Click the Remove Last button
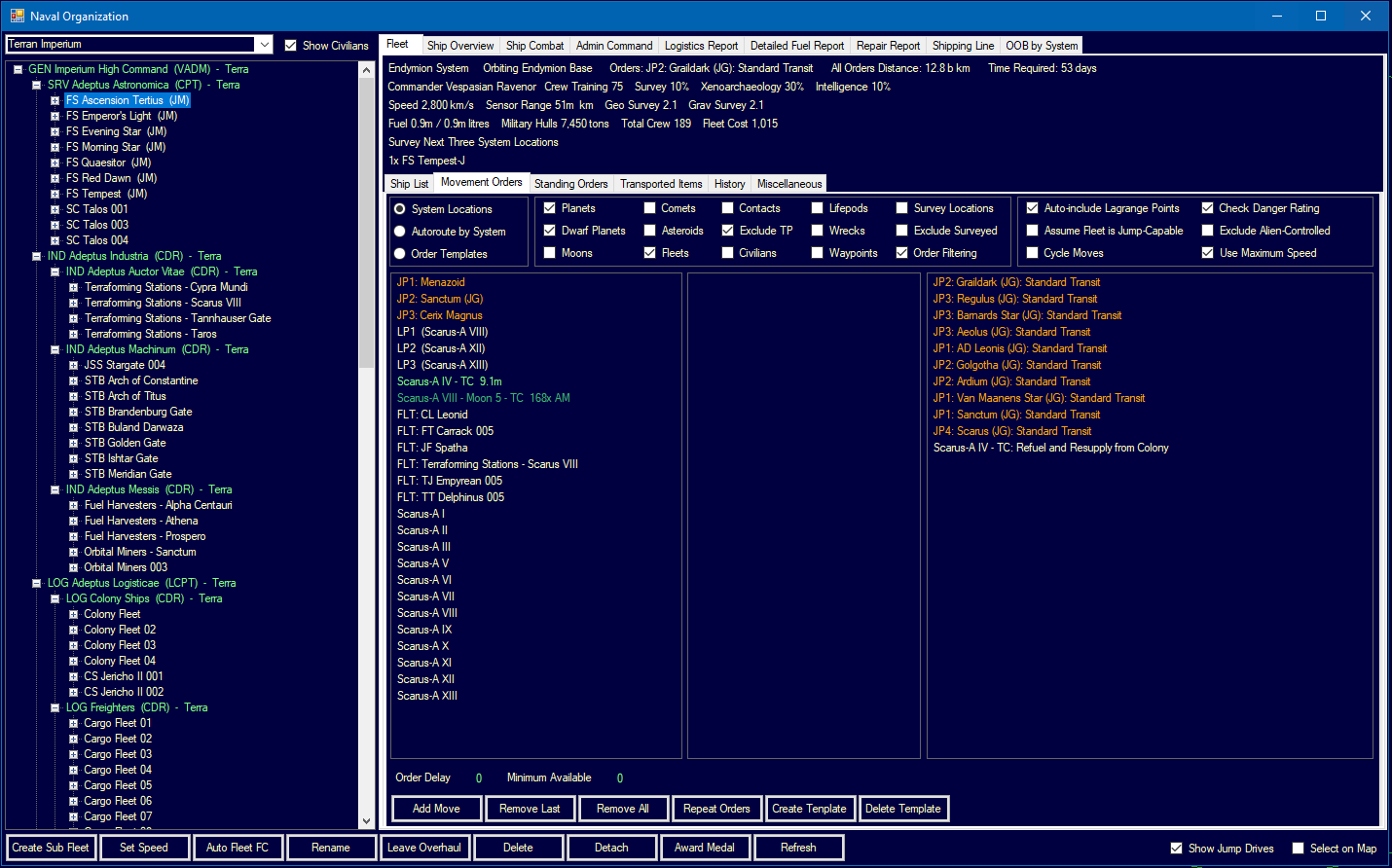Image resolution: width=1392 pixels, height=868 pixels. click(530, 809)
